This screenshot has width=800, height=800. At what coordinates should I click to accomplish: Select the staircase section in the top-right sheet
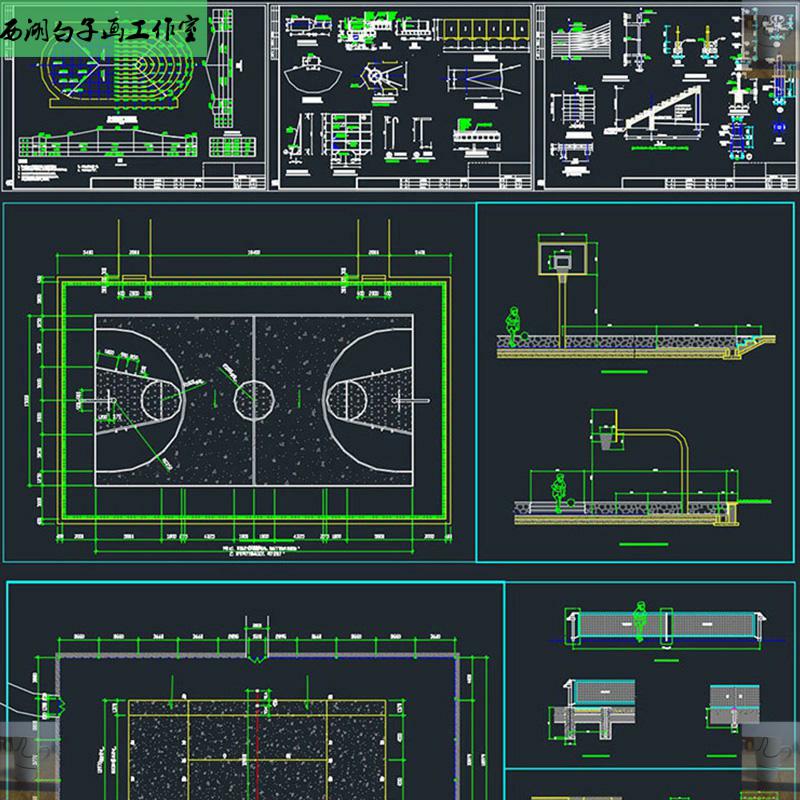tap(658, 110)
